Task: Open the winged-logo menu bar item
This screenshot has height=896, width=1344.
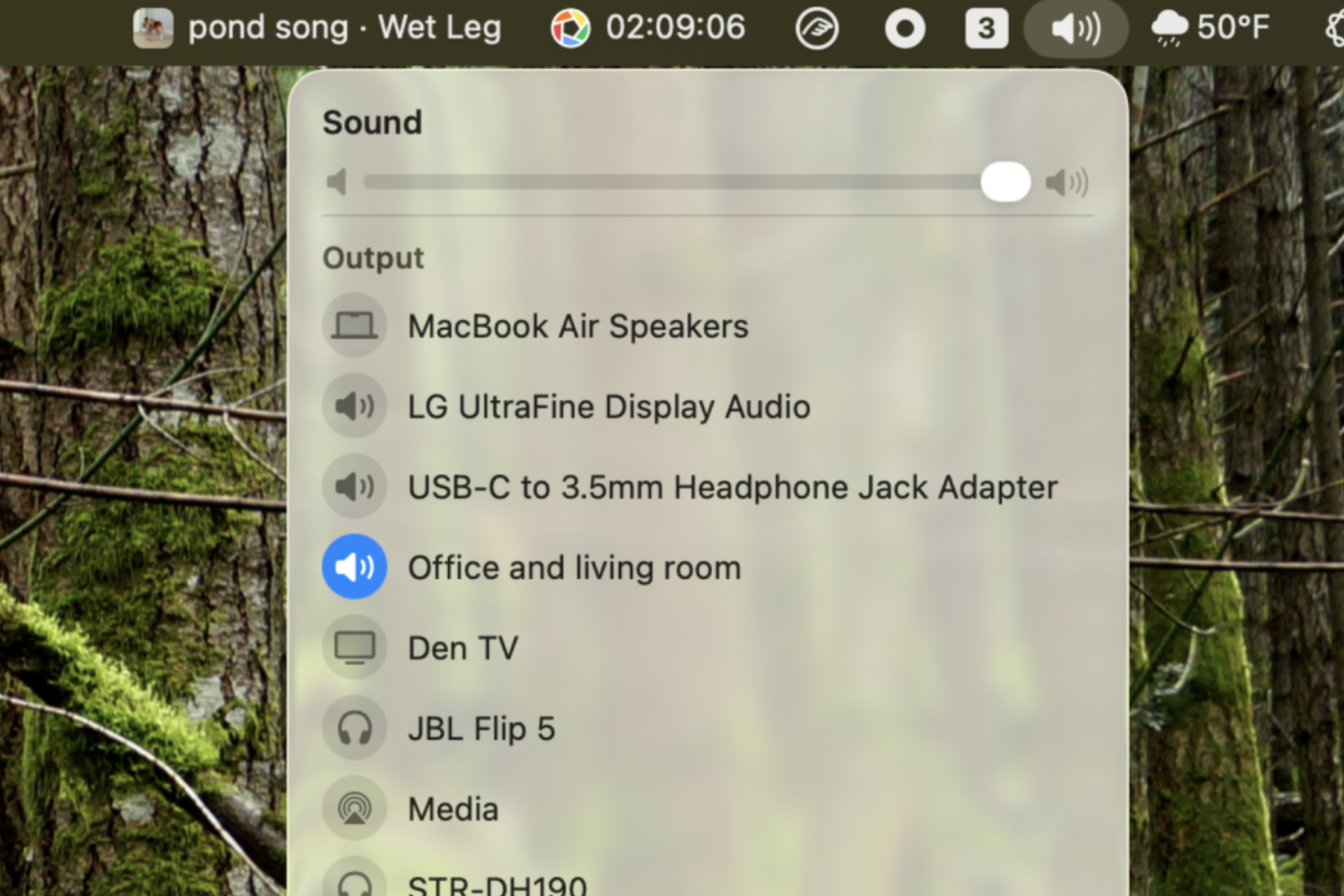Action: tap(816, 28)
